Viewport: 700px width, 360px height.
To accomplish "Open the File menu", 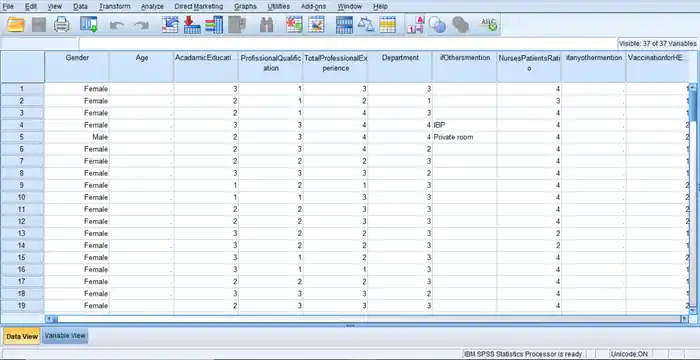I will (8, 7).
